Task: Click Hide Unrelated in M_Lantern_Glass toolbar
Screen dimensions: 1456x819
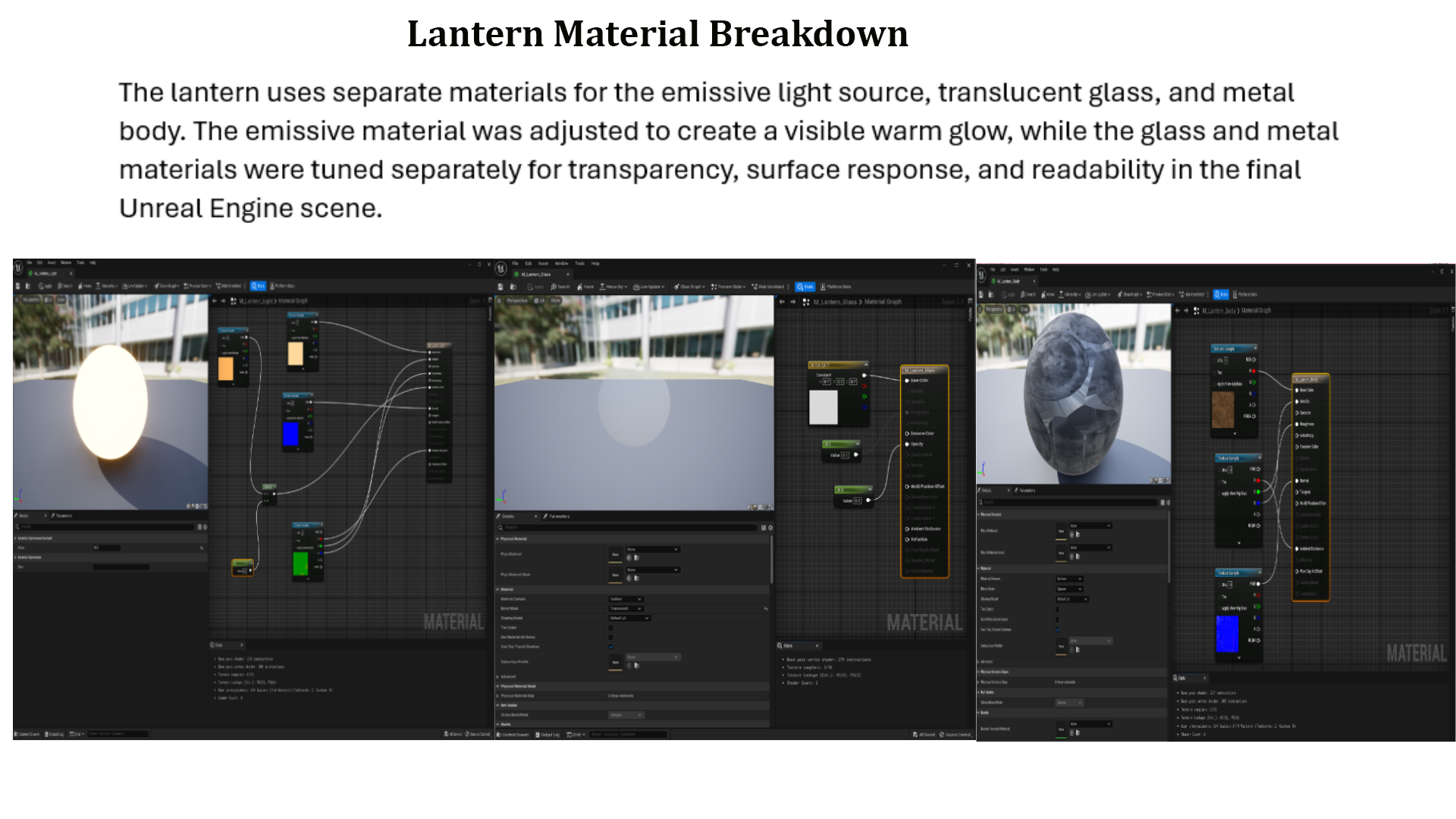Action: coord(767,287)
